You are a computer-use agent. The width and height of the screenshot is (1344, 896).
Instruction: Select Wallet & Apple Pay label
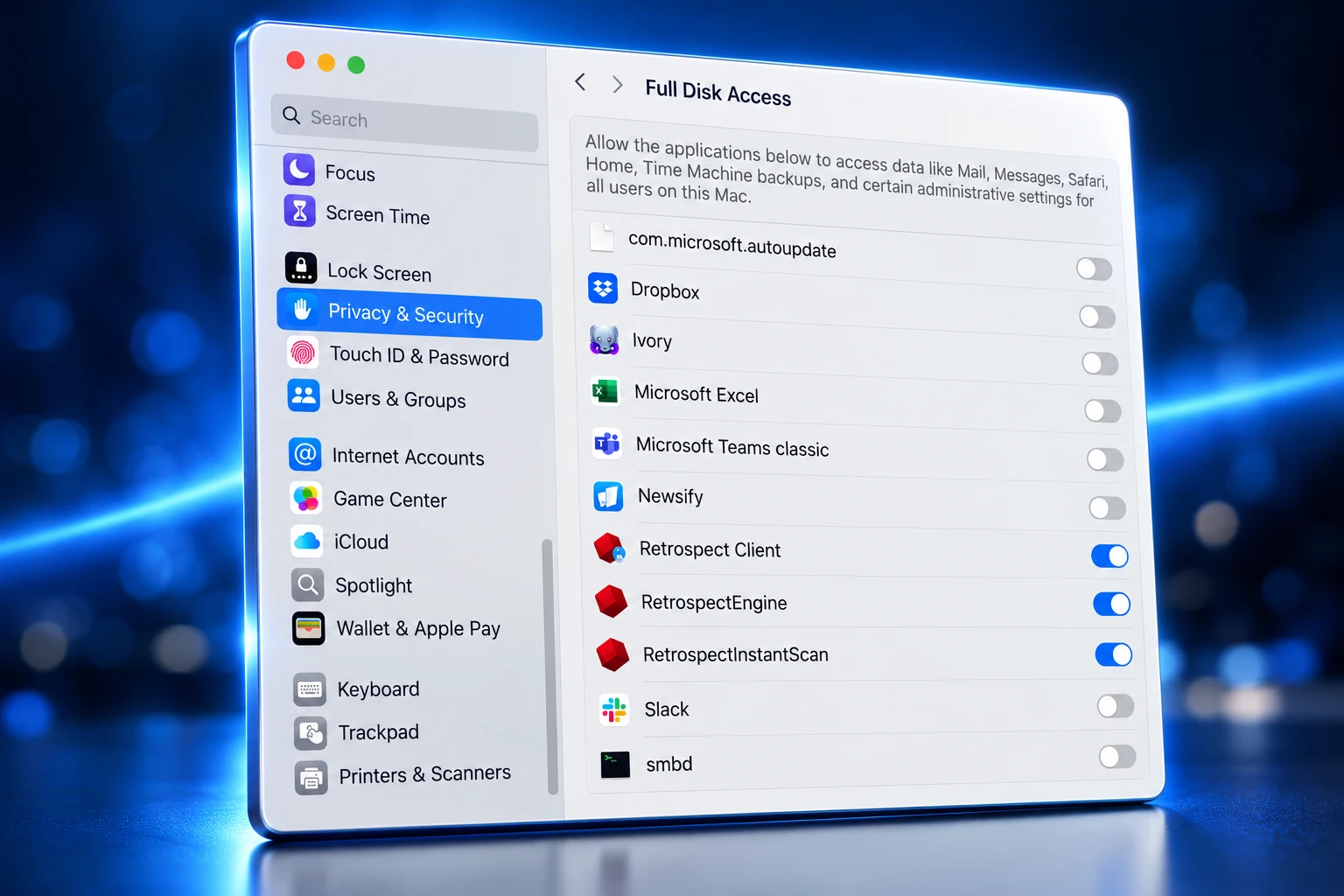click(x=418, y=628)
